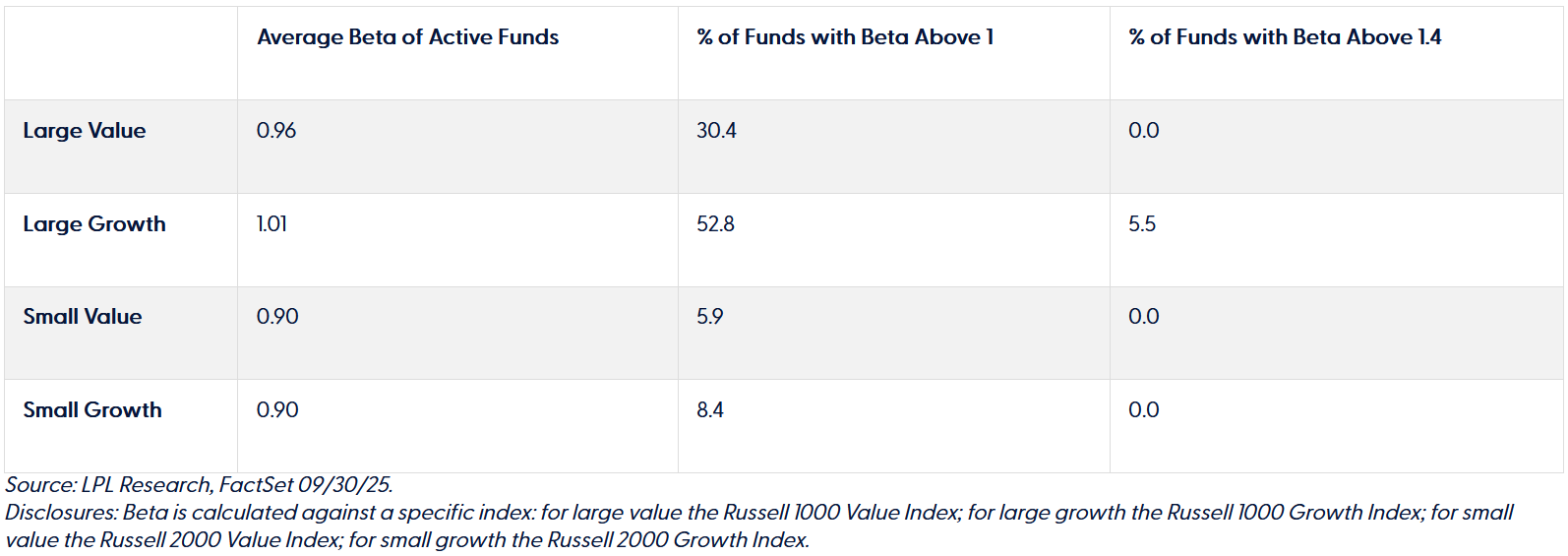
Task: Click Small Value average beta 0.90
Action: [277, 317]
